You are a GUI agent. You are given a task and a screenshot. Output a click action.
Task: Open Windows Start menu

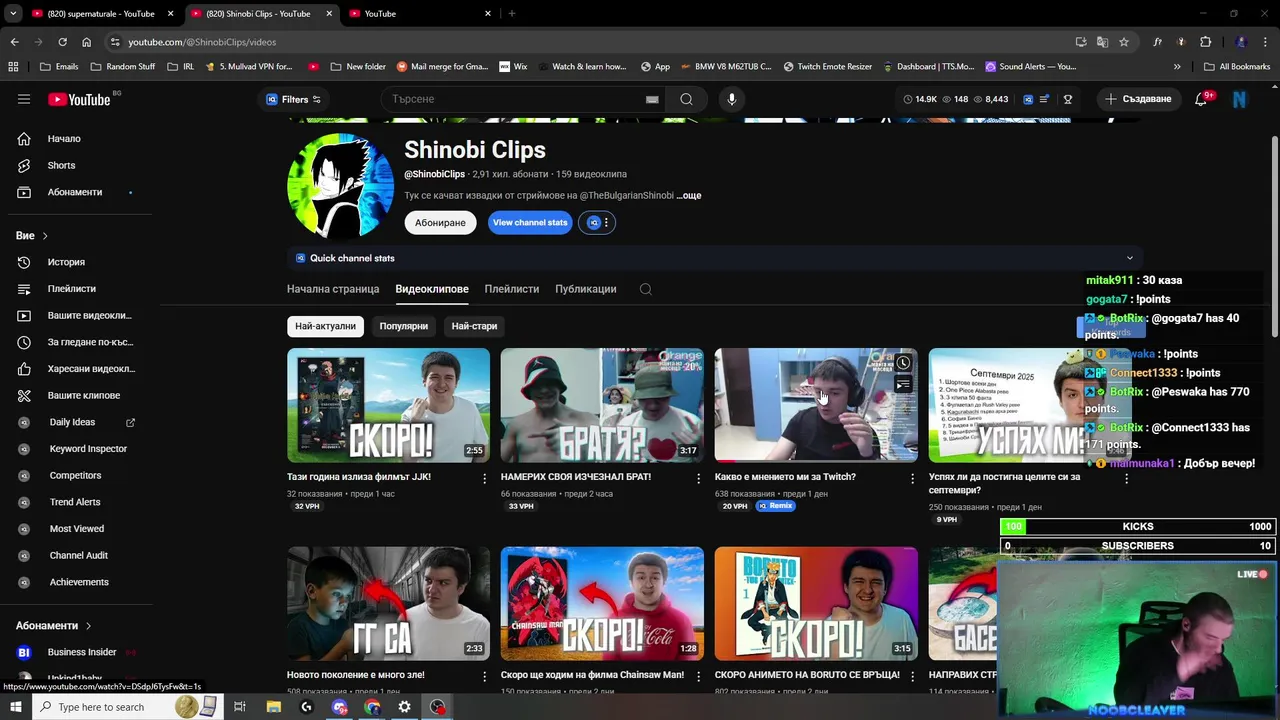coord(15,707)
